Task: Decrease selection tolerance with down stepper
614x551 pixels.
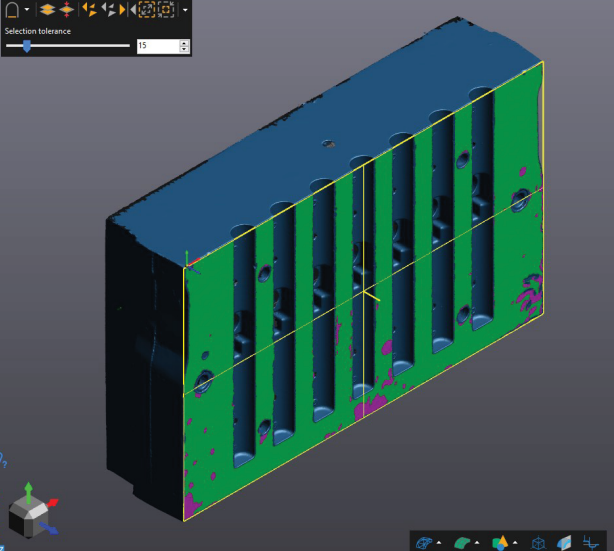Action: 184,49
